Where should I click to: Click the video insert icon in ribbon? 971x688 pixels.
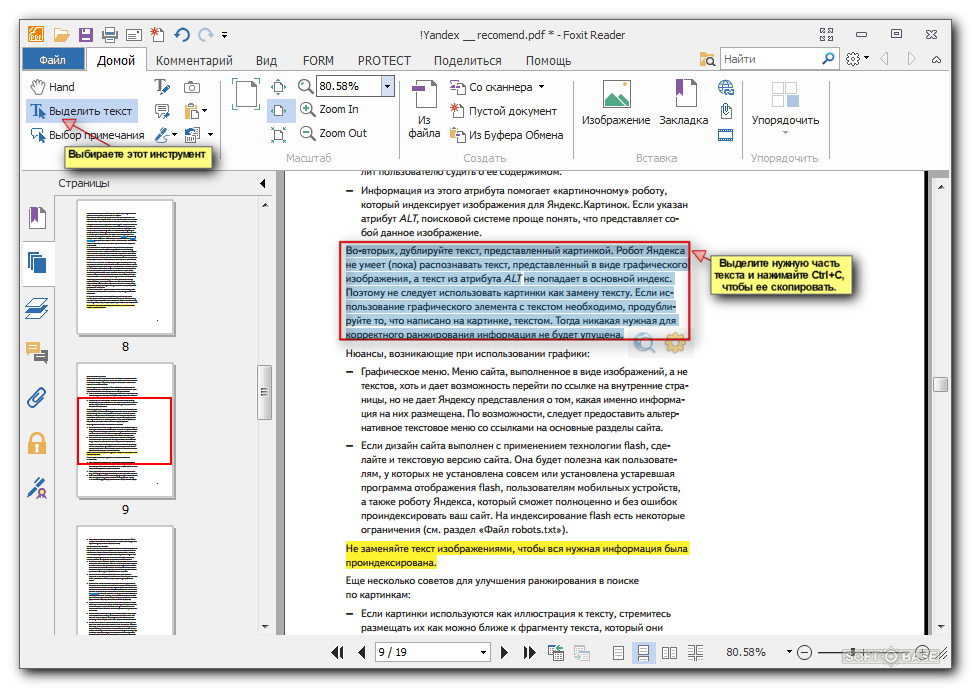(726, 134)
